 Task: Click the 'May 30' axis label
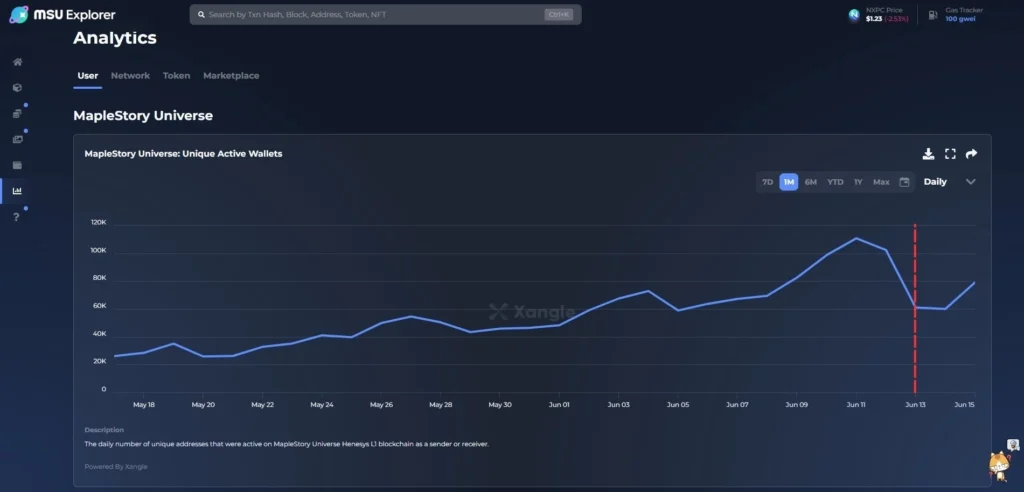point(500,405)
